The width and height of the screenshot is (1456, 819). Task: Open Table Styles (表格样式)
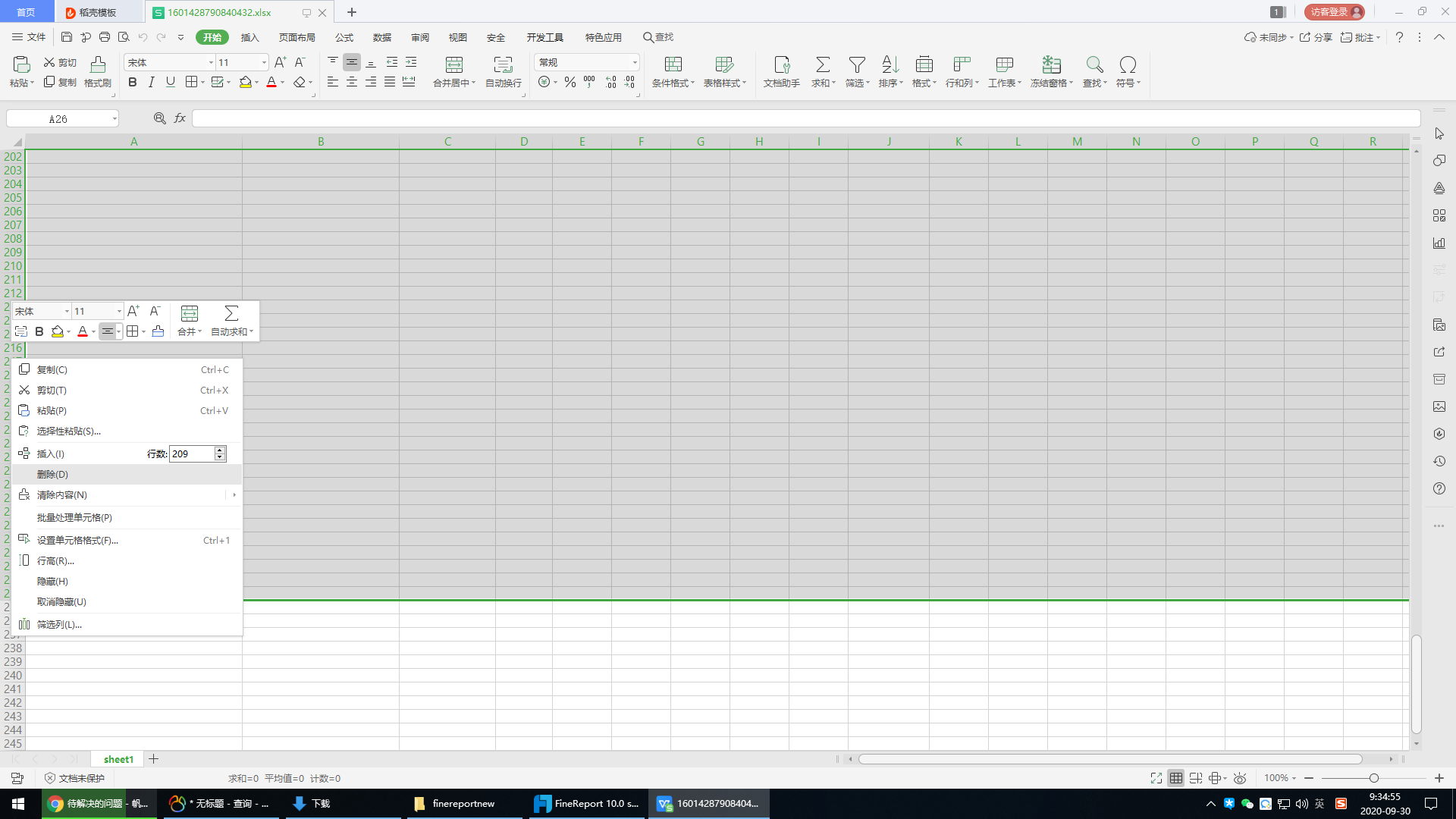(x=725, y=71)
